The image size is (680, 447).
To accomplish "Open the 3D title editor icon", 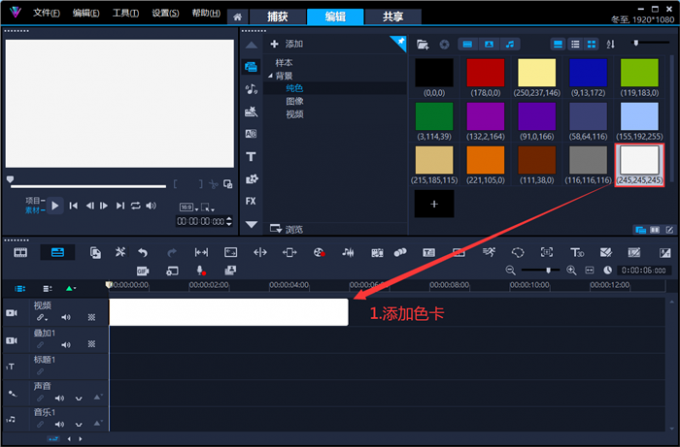I will (577, 253).
